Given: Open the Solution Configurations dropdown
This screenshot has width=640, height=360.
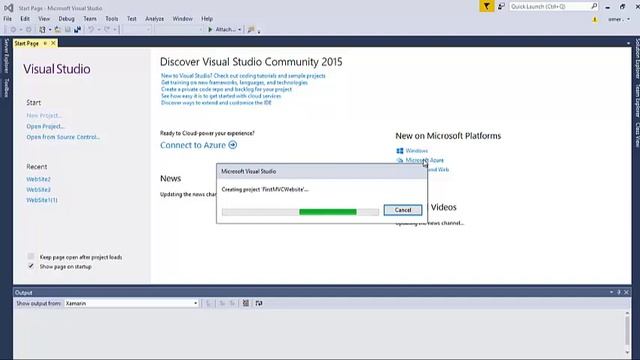Looking at the screenshot, I should [137, 29].
